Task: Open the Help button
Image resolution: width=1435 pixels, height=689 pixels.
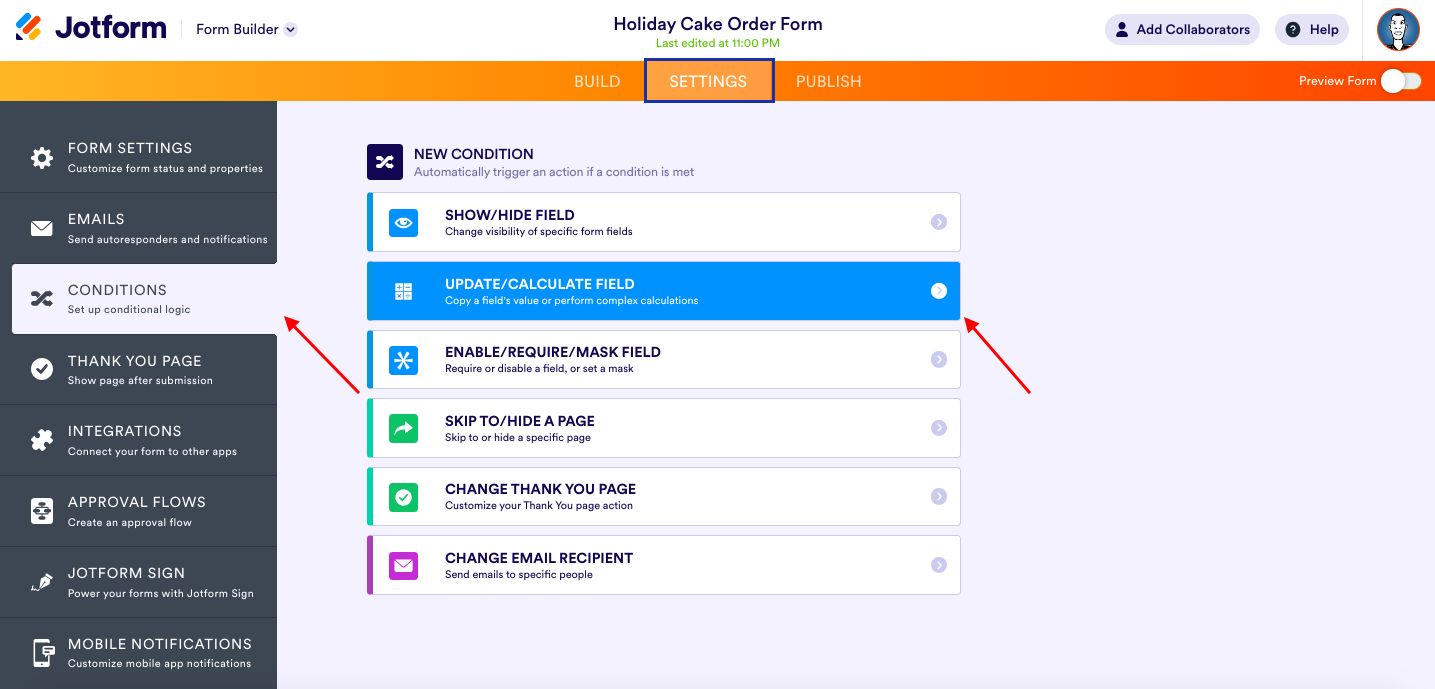Action: pyautogui.click(x=1311, y=30)
